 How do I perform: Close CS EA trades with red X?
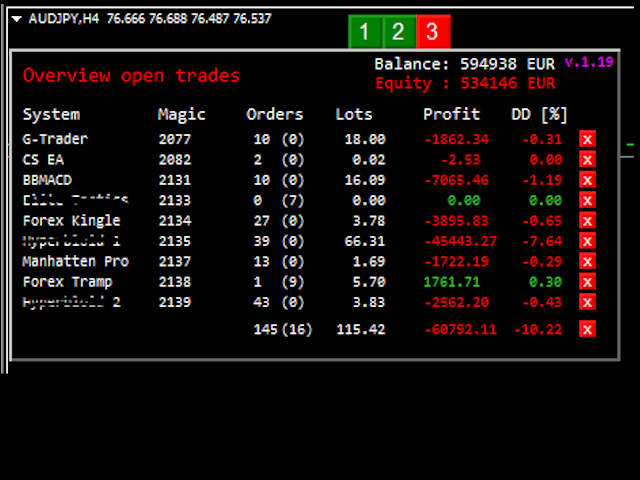tap(587, 160)
